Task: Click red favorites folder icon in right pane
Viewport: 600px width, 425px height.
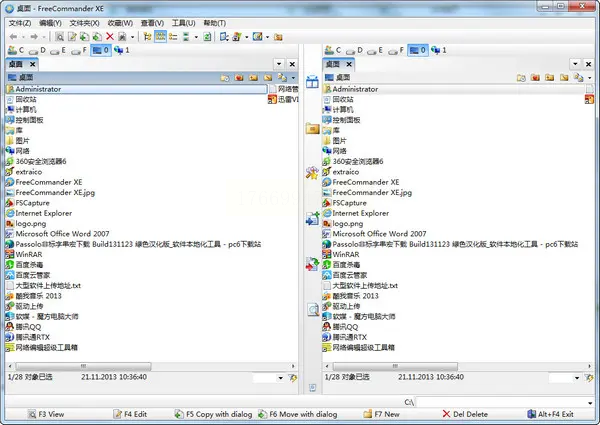Action: (x=535, y=78)
